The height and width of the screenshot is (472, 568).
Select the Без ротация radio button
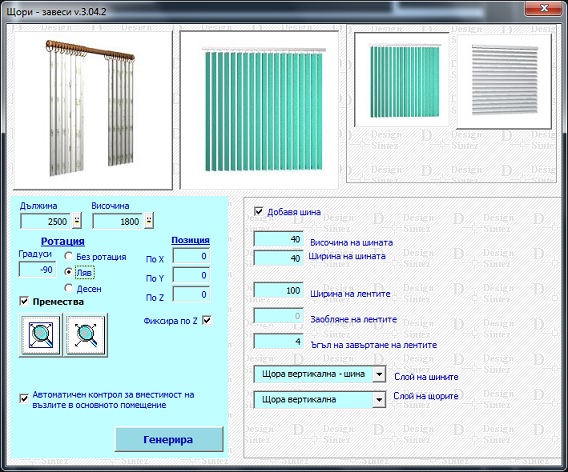(68, 256)
